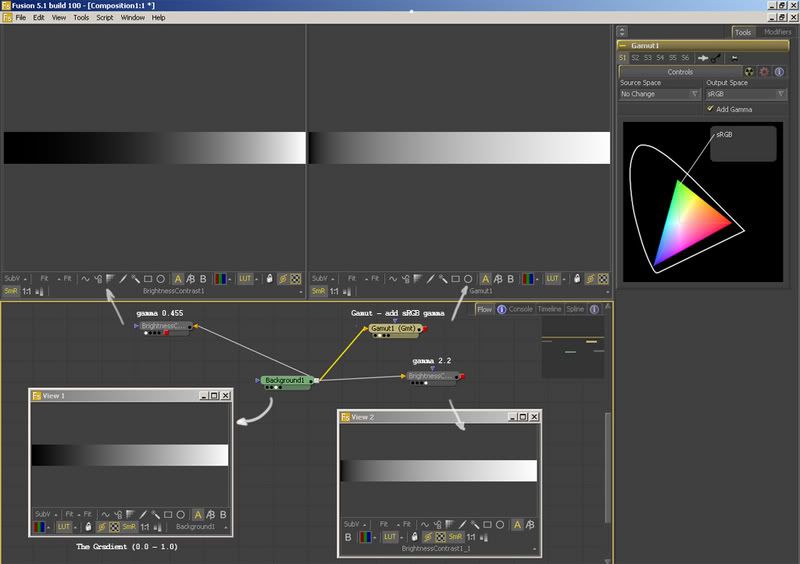Viewport: 800px width, 564px height.
Task: Toggle SmR button in Gamut1 viewer
Action: (318, 291)
